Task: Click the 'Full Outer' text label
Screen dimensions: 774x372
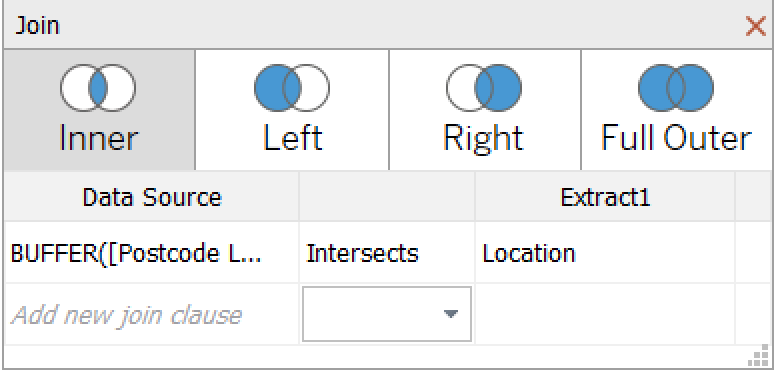Action: (676, 138)
